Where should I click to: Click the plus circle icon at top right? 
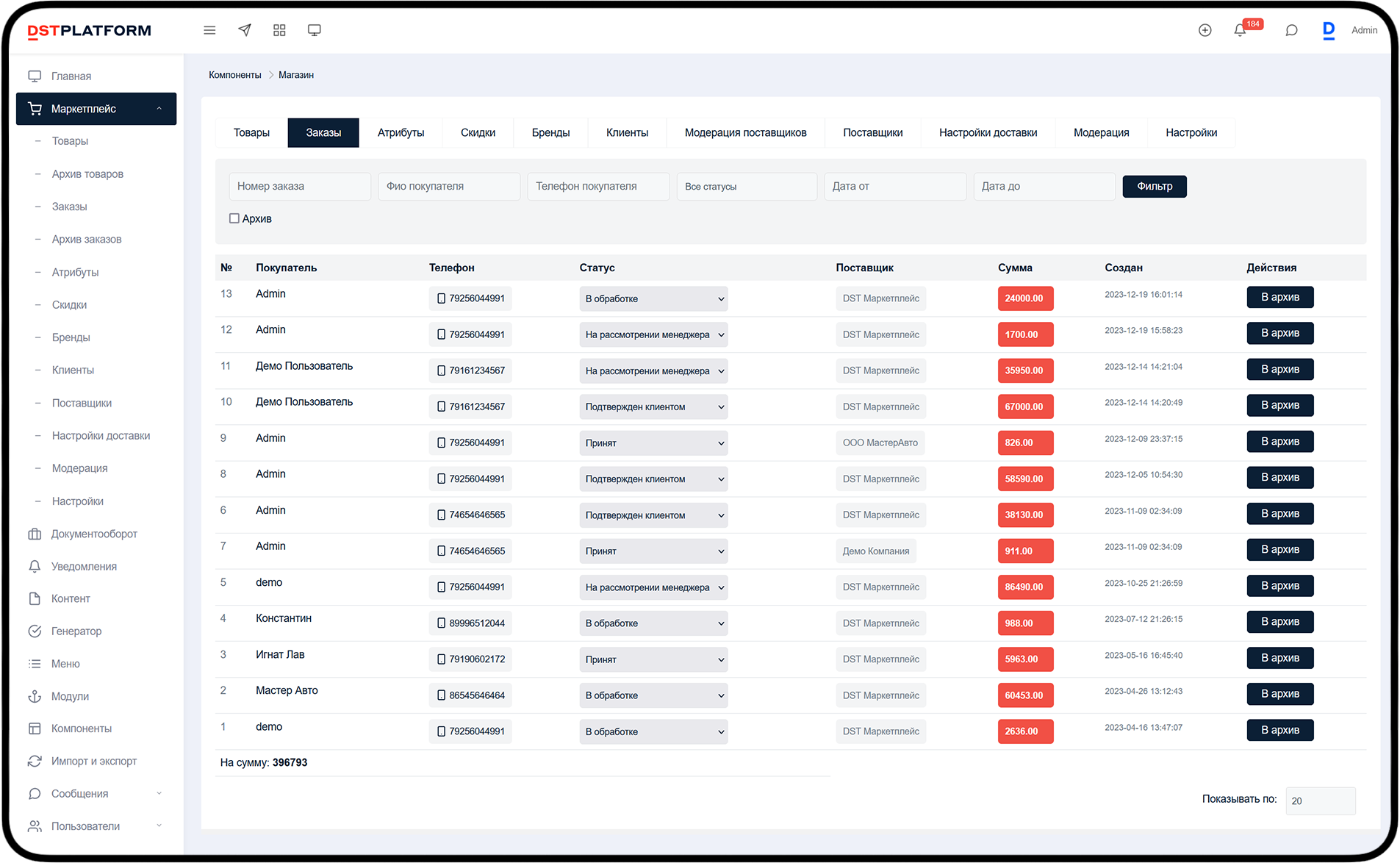click(x=1205, y=30)
